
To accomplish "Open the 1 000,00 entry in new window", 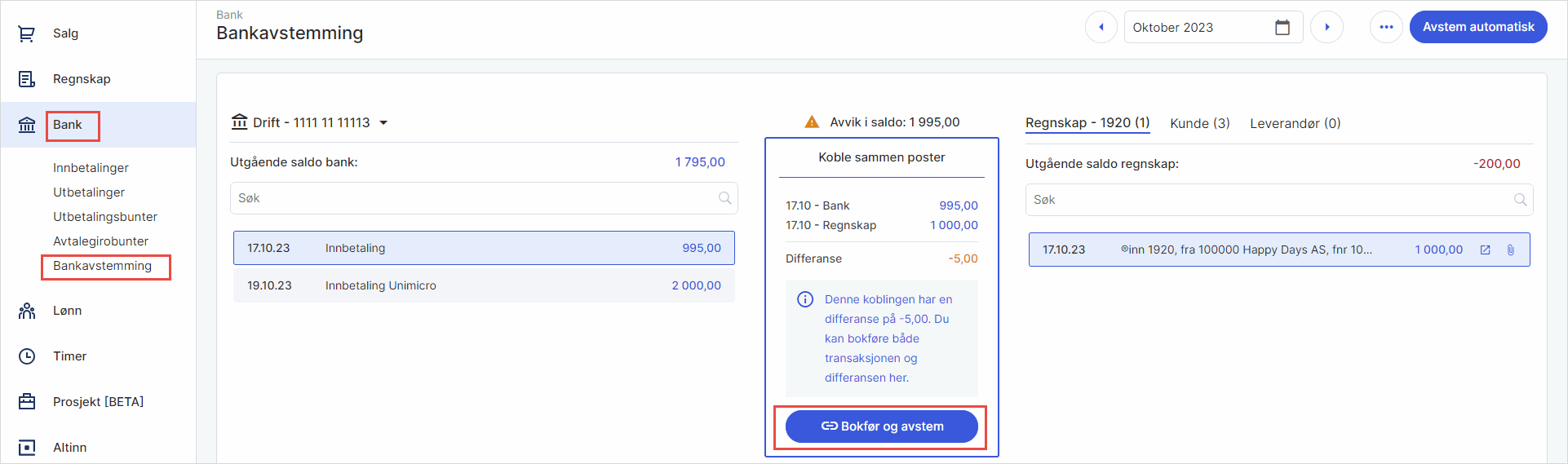I will click(1485, 250).
